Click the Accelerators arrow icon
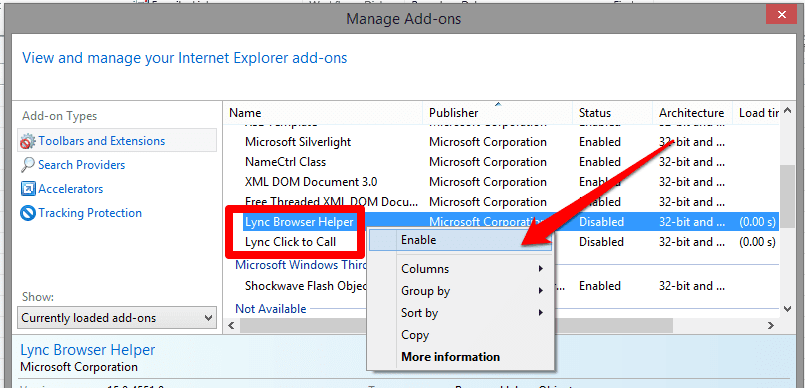This screenshot has width=805, height=388. pos(28,189)
